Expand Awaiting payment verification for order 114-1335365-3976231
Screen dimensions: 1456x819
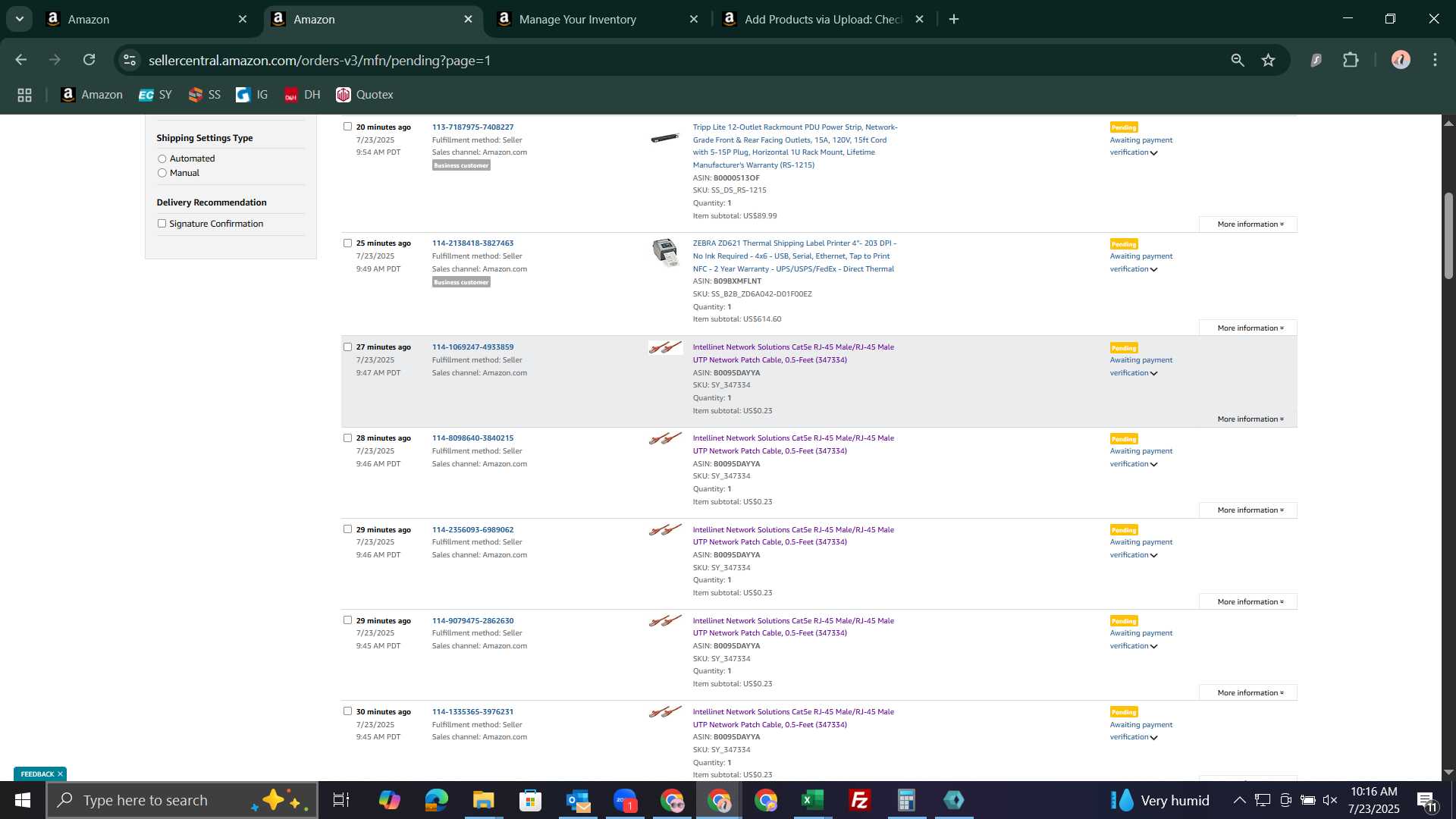pyautogui.click(x=1141, y=731)
